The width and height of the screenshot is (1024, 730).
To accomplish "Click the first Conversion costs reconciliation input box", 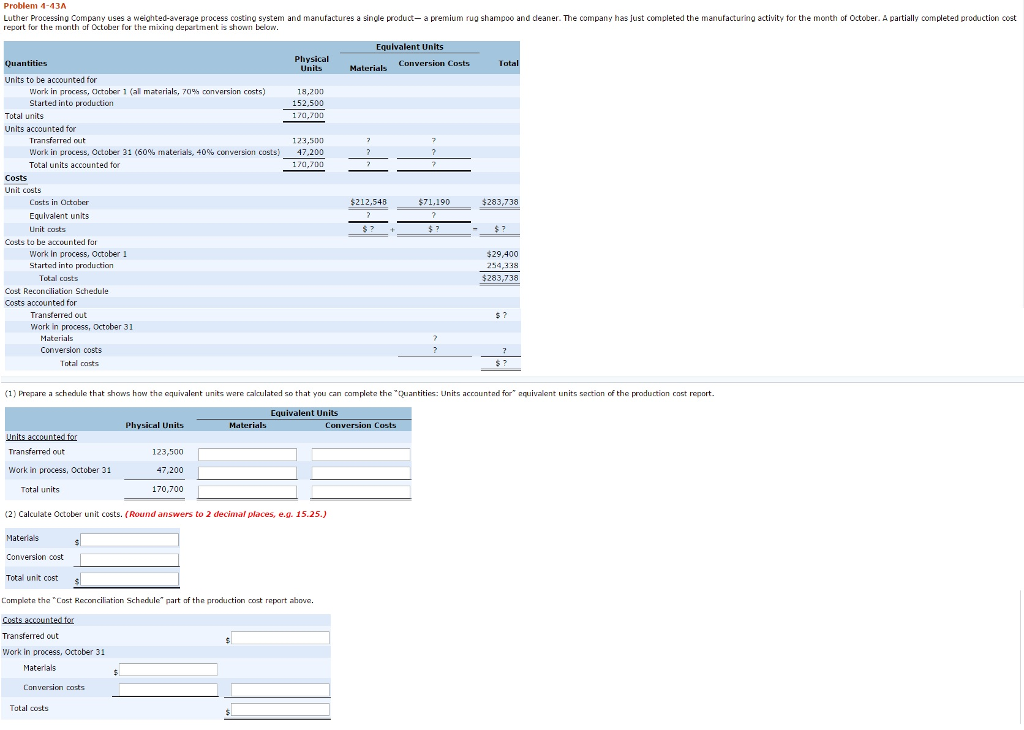I will tap(168, 688).
